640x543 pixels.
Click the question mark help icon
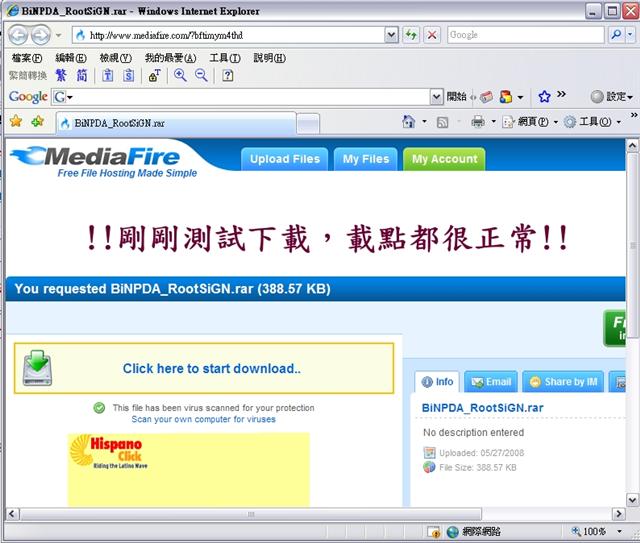228,75
